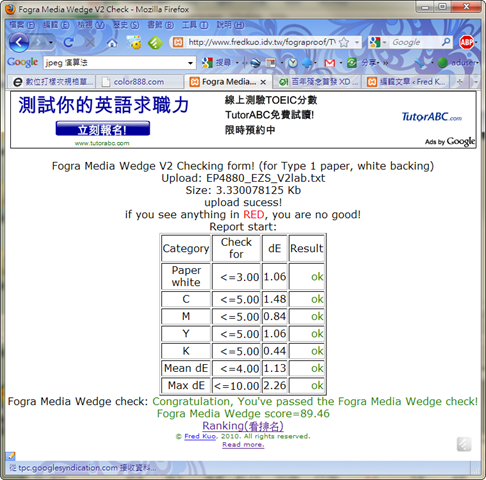The width and height of the screenshot is (486, 480).
Task: Open the Ranking(看排名) link
Action: coord(243,426)
